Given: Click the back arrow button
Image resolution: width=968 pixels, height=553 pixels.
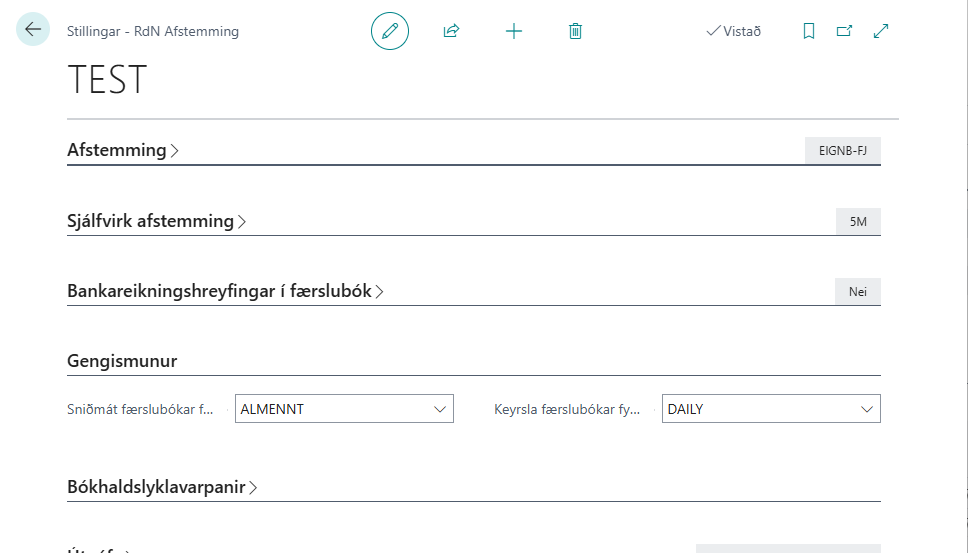Looking at the screenshot, I should (x=33, y=30).
